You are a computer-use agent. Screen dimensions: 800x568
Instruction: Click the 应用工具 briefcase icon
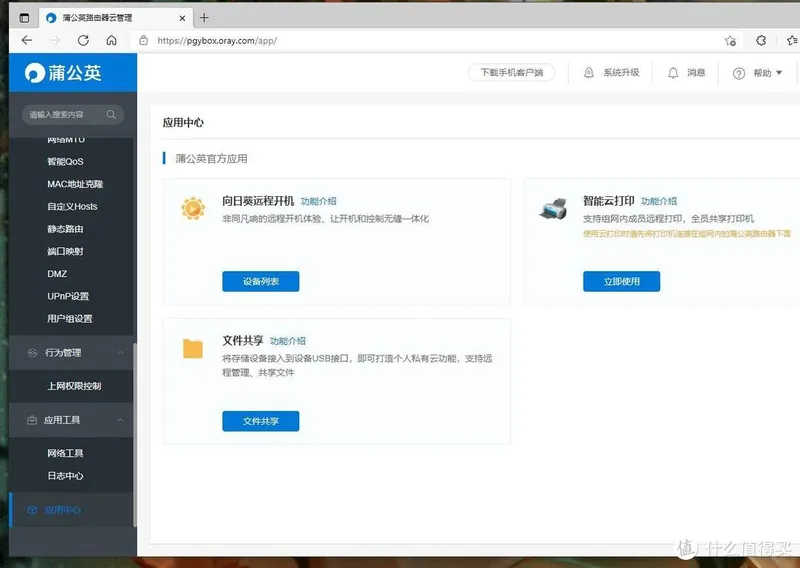(32, 420)
